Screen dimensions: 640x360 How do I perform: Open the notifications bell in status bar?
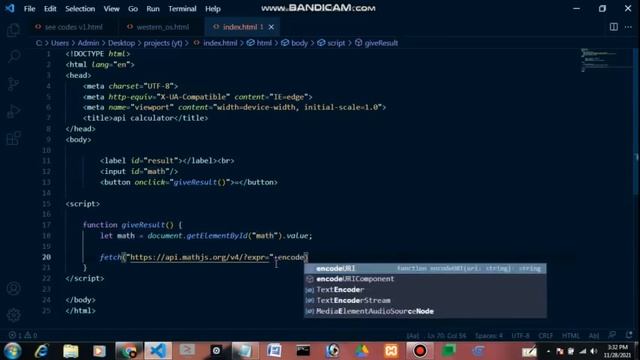coord(629,335)
